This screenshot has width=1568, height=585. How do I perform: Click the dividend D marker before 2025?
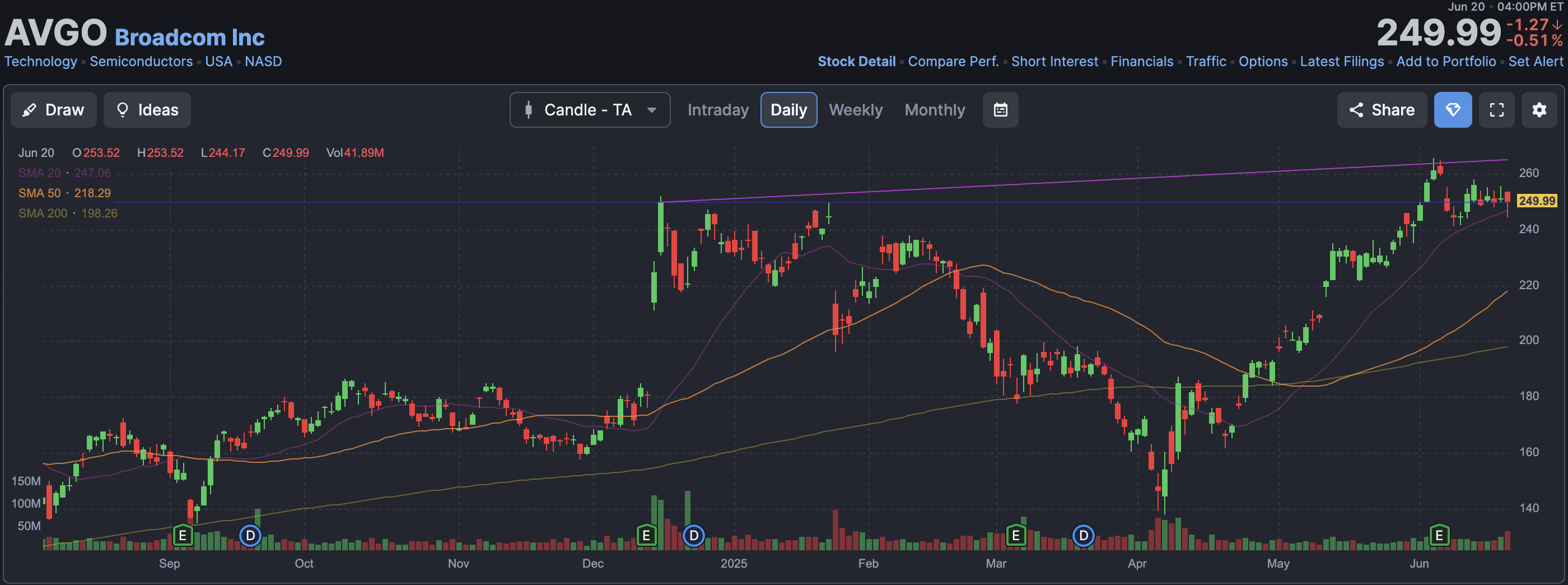[693, 536]
